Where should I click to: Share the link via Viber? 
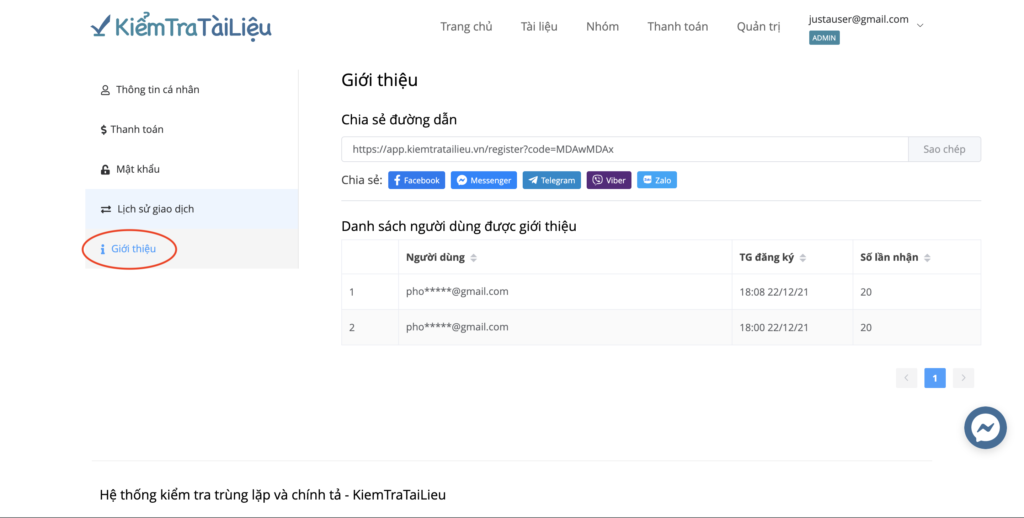pyautogui.click(x=609, y=180)
